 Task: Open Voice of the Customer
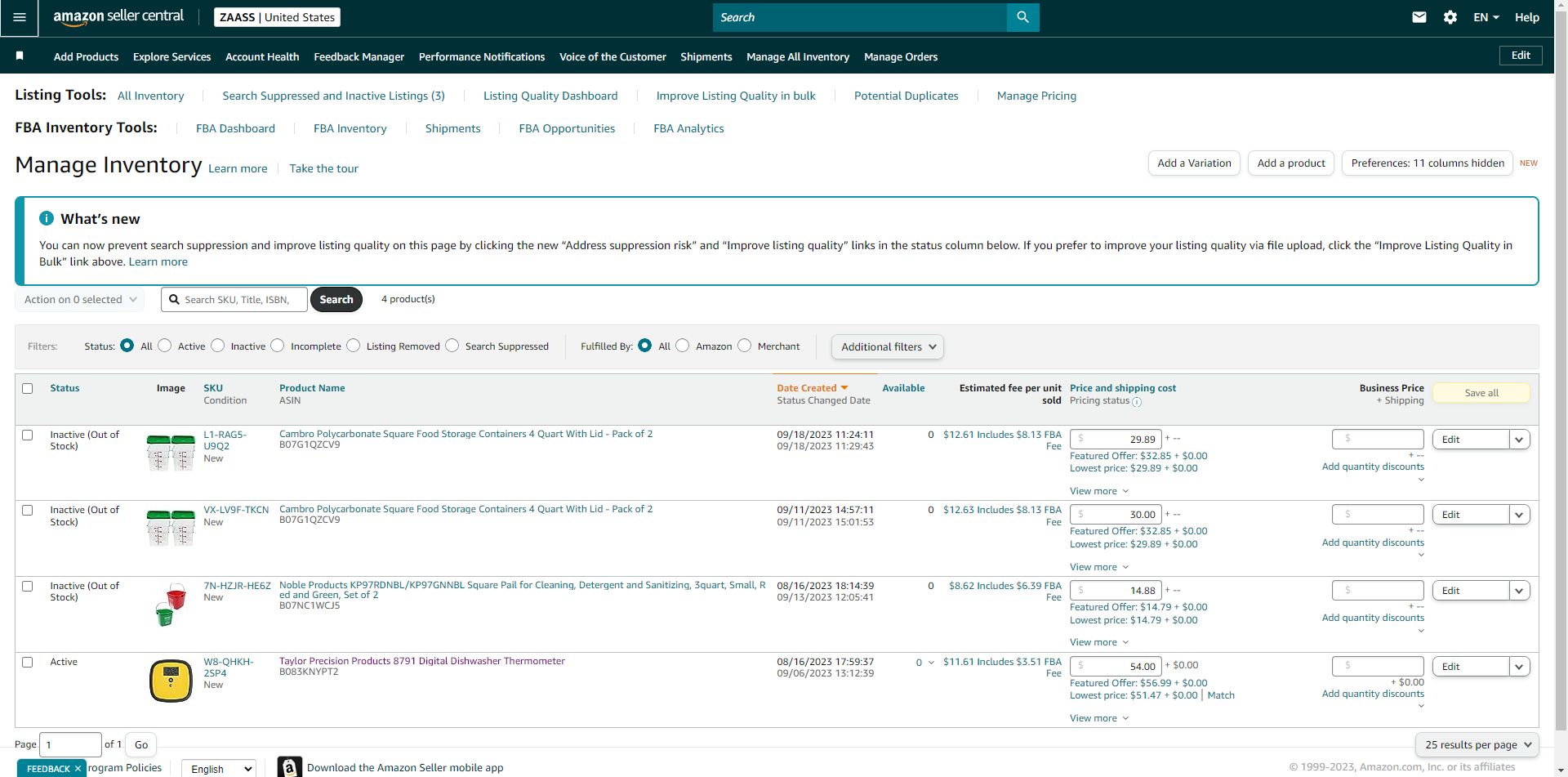(x=612, y=56)
